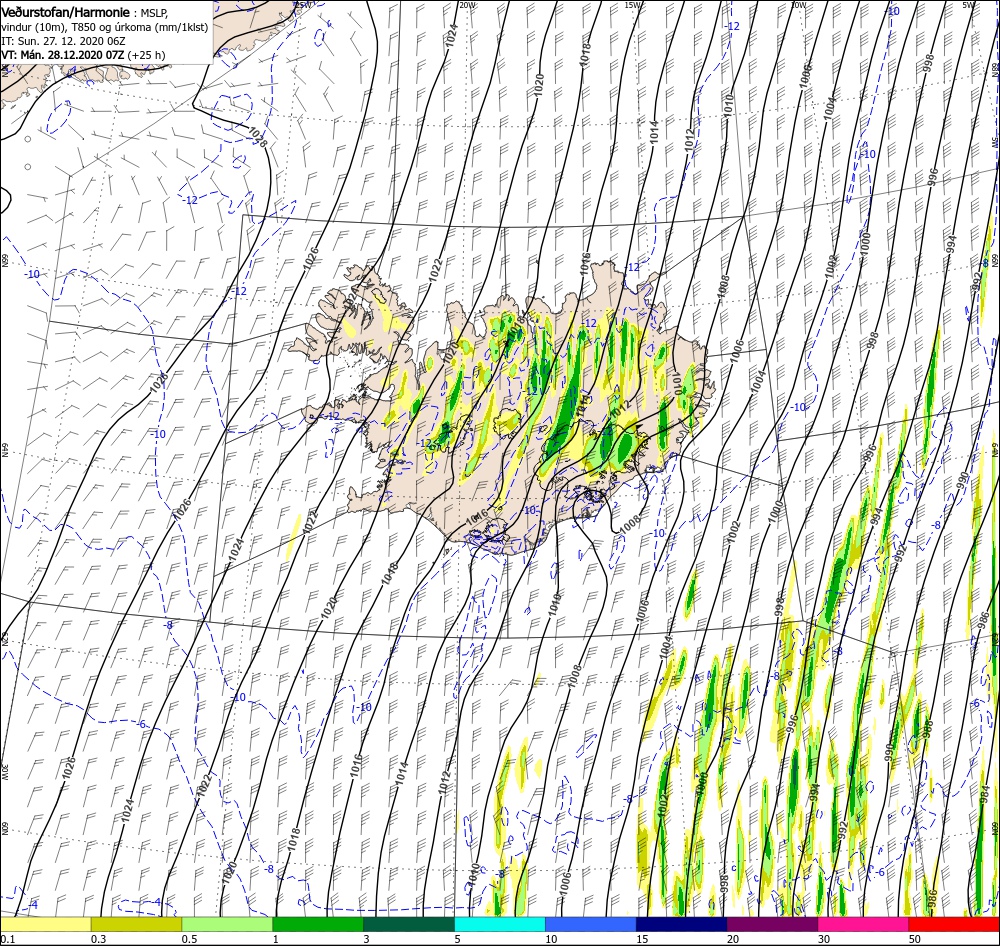Select the blue 10 mm legend swatch
The height and width of the screenshot is (946, 1000).
(591, 924)
